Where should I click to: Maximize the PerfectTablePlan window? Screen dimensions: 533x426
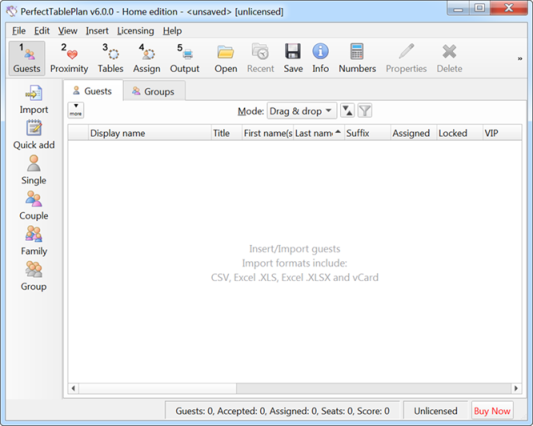pos(480,8)
